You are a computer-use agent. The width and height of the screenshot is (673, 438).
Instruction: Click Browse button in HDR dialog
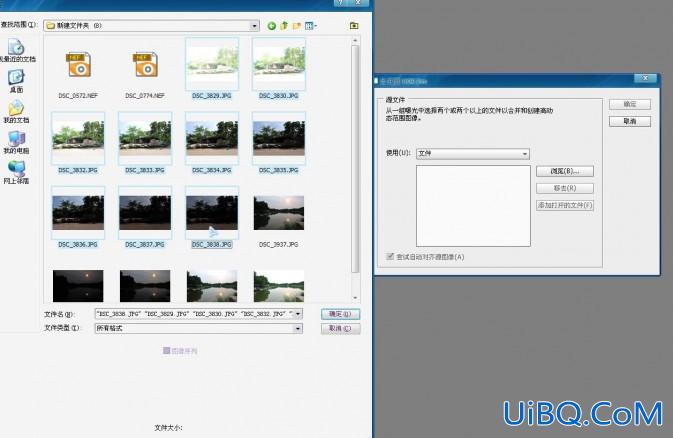565,171
